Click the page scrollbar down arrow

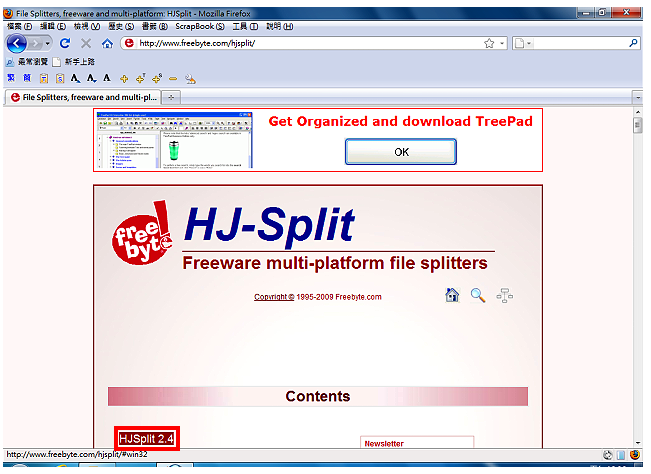click(x=638, y=443)
